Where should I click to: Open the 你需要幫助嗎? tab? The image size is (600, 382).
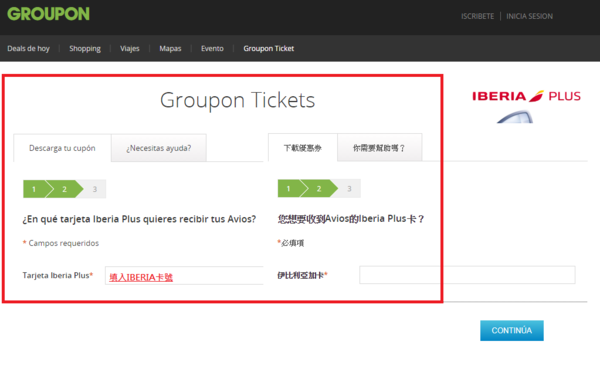click(379, 148)
